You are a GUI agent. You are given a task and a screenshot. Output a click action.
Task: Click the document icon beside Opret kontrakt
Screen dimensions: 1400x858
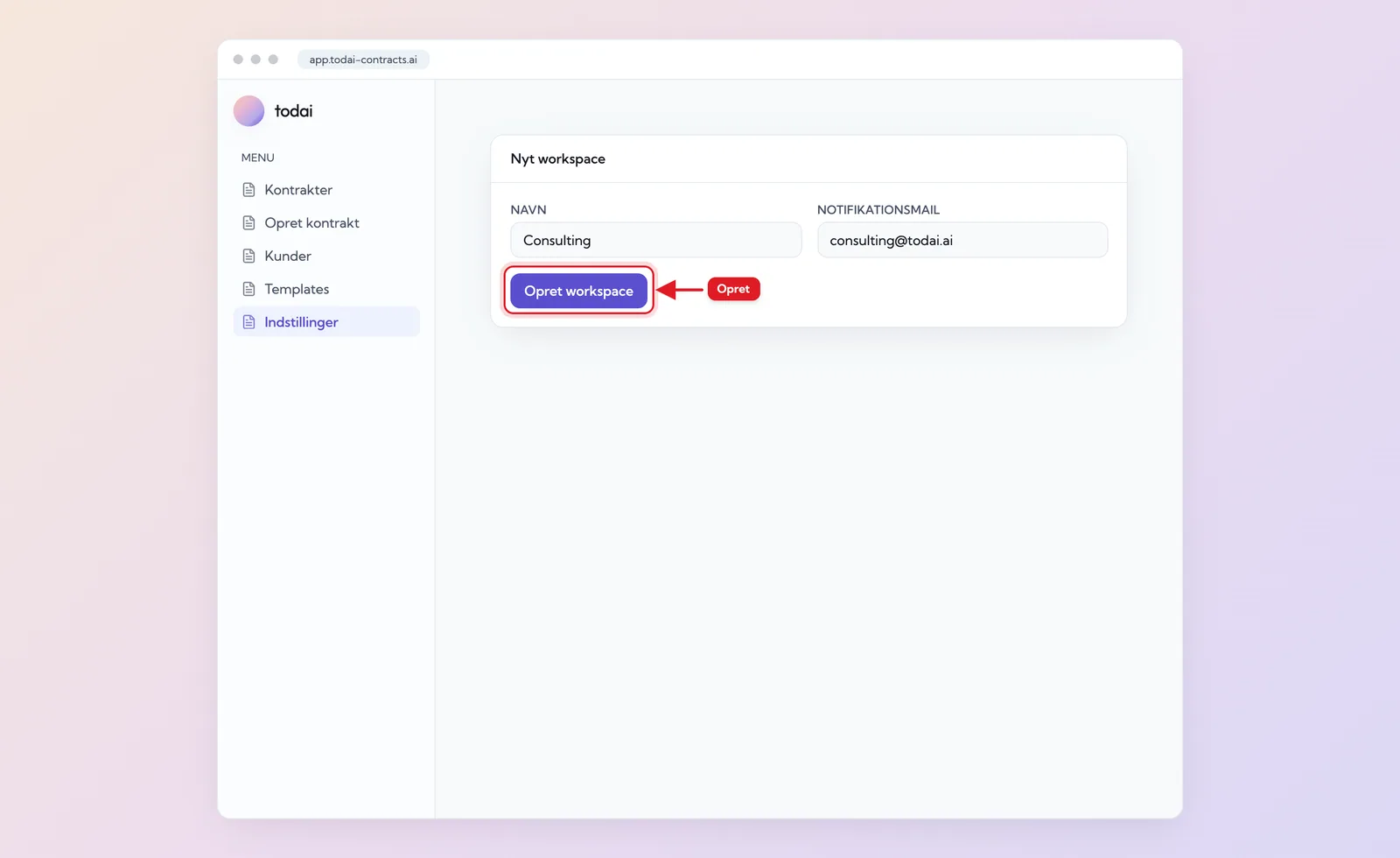(248, 223)
